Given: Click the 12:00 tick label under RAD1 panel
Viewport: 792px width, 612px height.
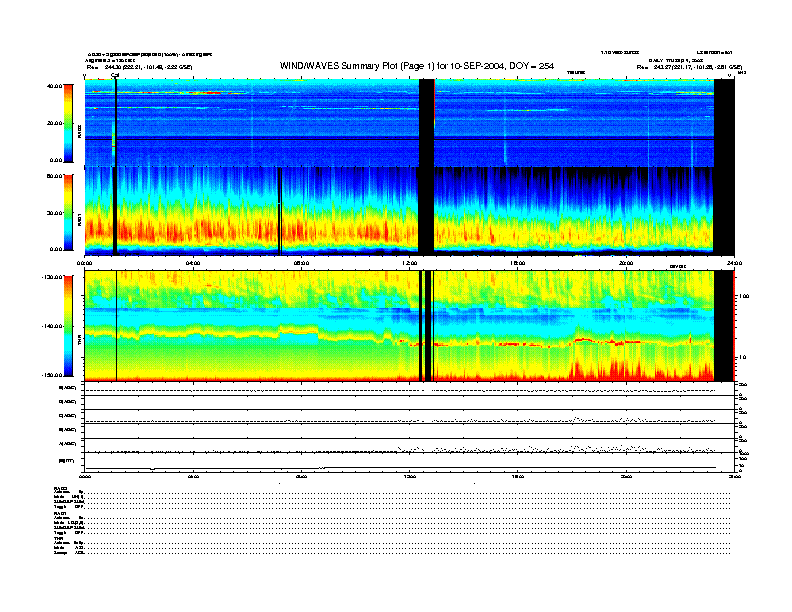Looking at the screenshot, I should point(410,263).
